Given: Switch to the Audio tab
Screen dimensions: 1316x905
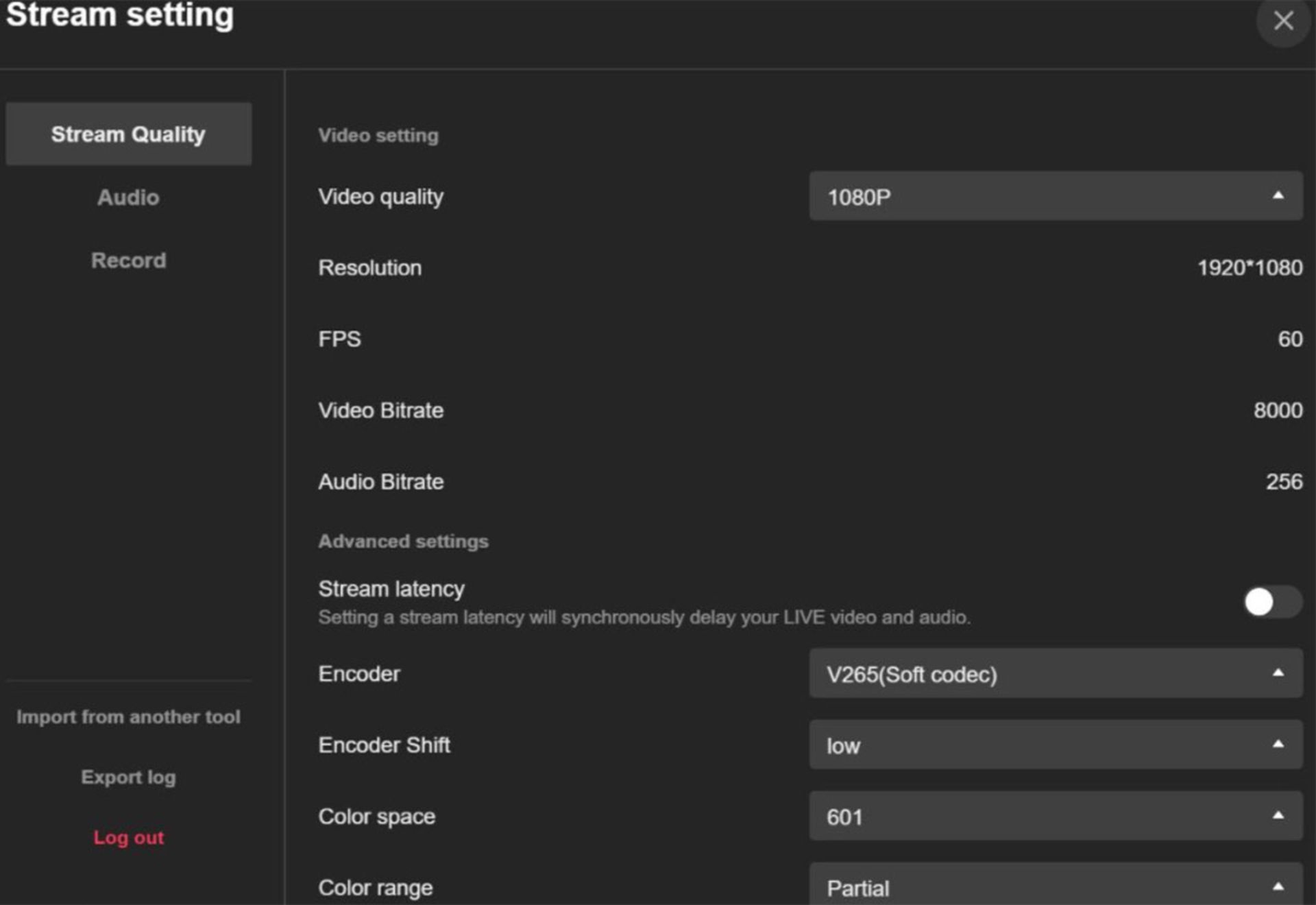Looking at the screenshot, I should (128, 197).
